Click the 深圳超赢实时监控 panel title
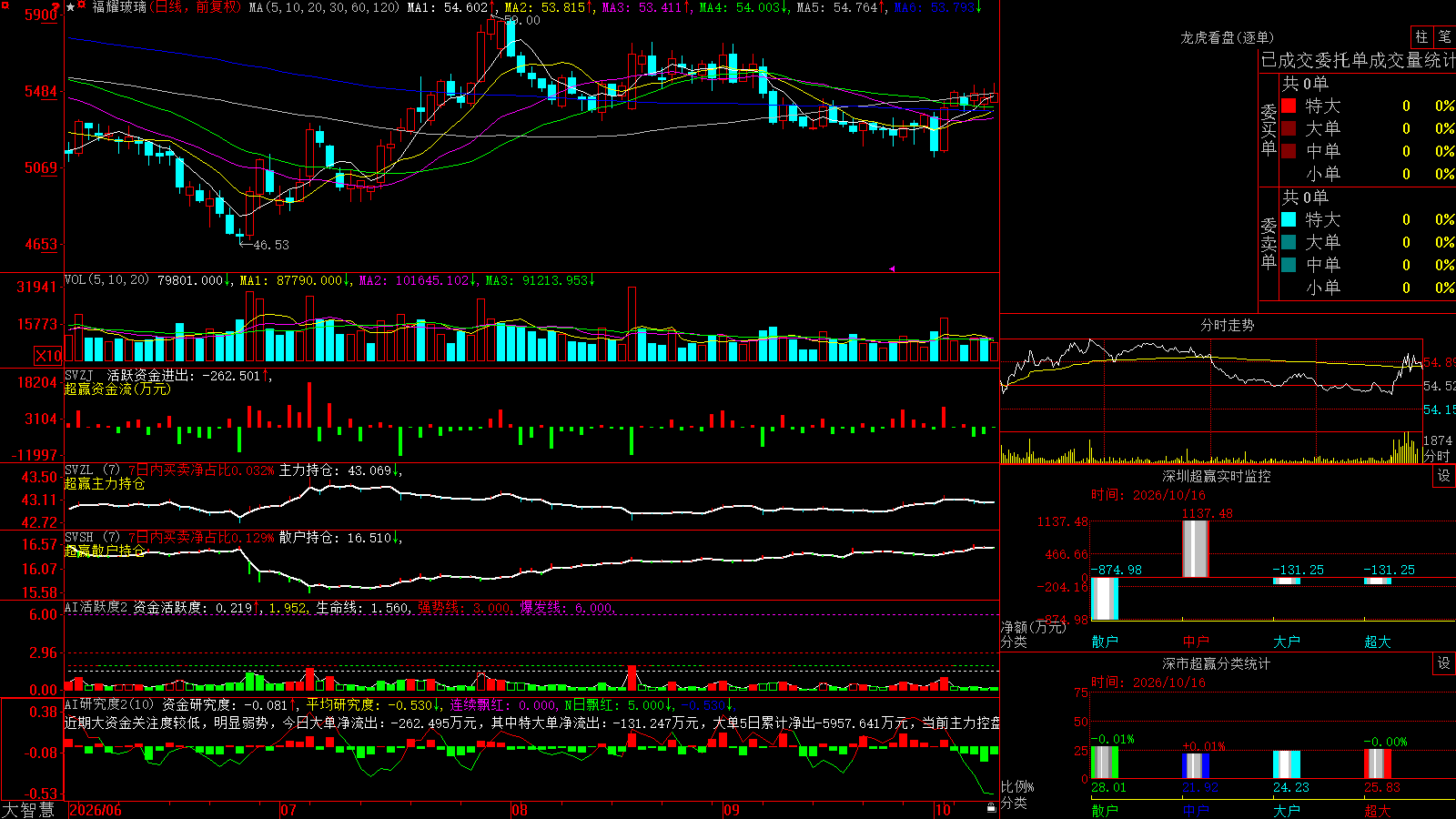Image resolution: width=1456 pixels, height=819 pixels. [1217, 476]
